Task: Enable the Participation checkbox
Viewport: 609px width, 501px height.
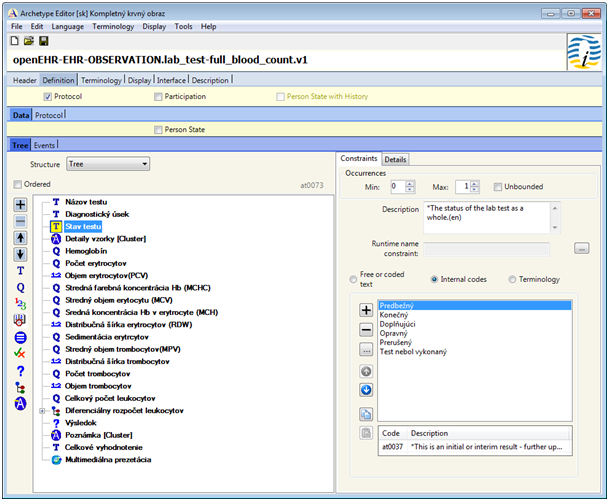Action: click(158, 97)
